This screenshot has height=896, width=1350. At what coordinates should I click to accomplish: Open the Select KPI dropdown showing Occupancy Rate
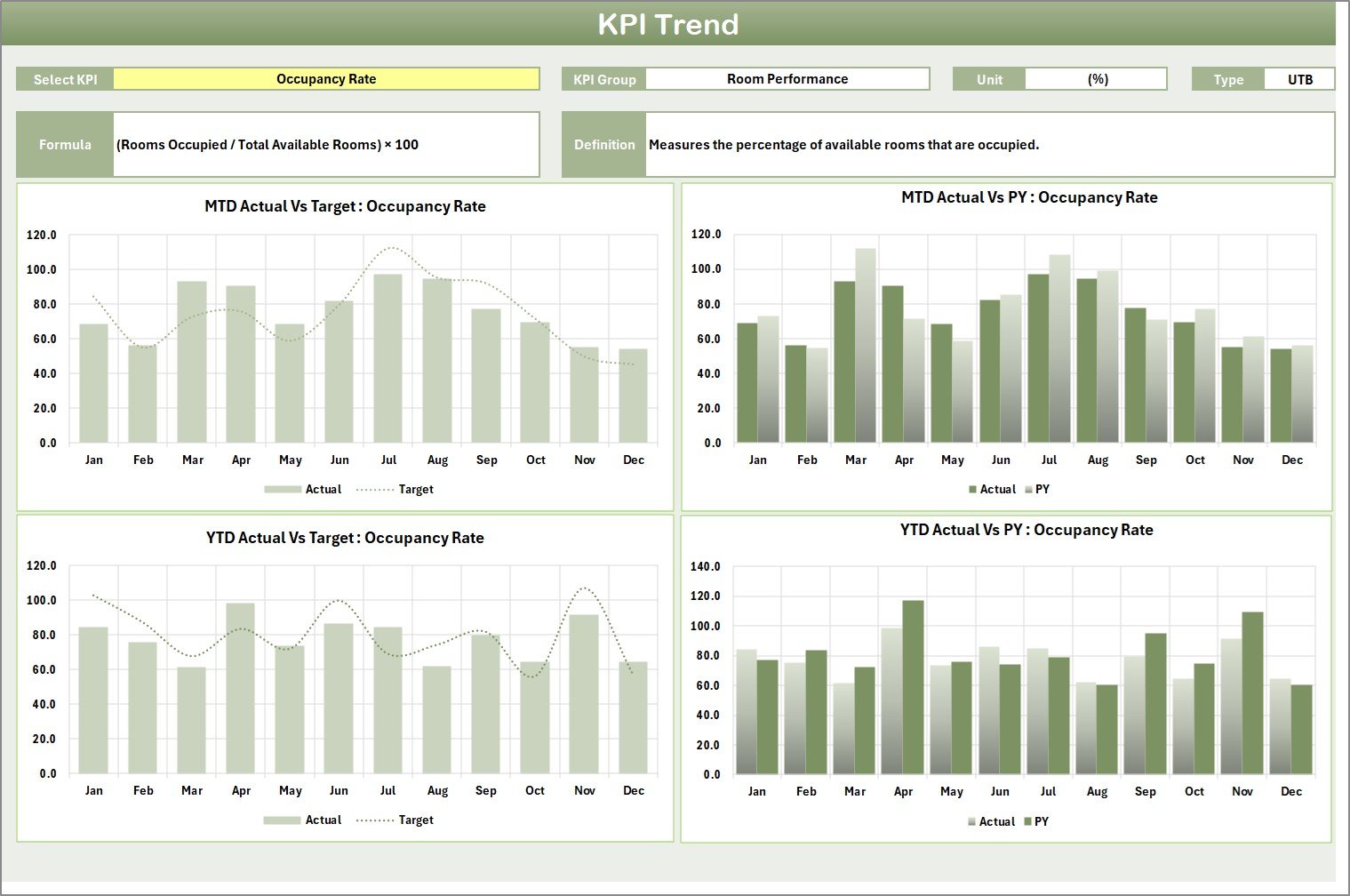click(x=327, y=78)
